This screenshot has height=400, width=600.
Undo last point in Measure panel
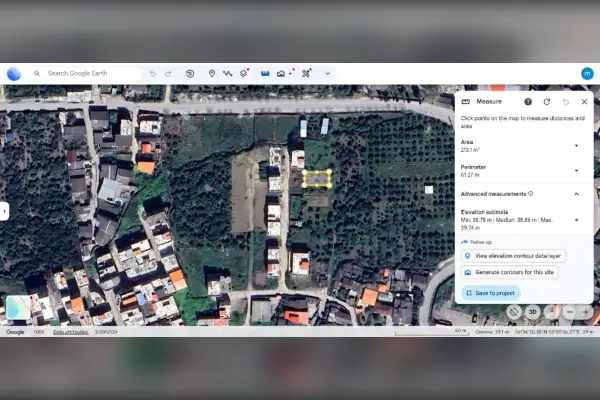[566, 102]
